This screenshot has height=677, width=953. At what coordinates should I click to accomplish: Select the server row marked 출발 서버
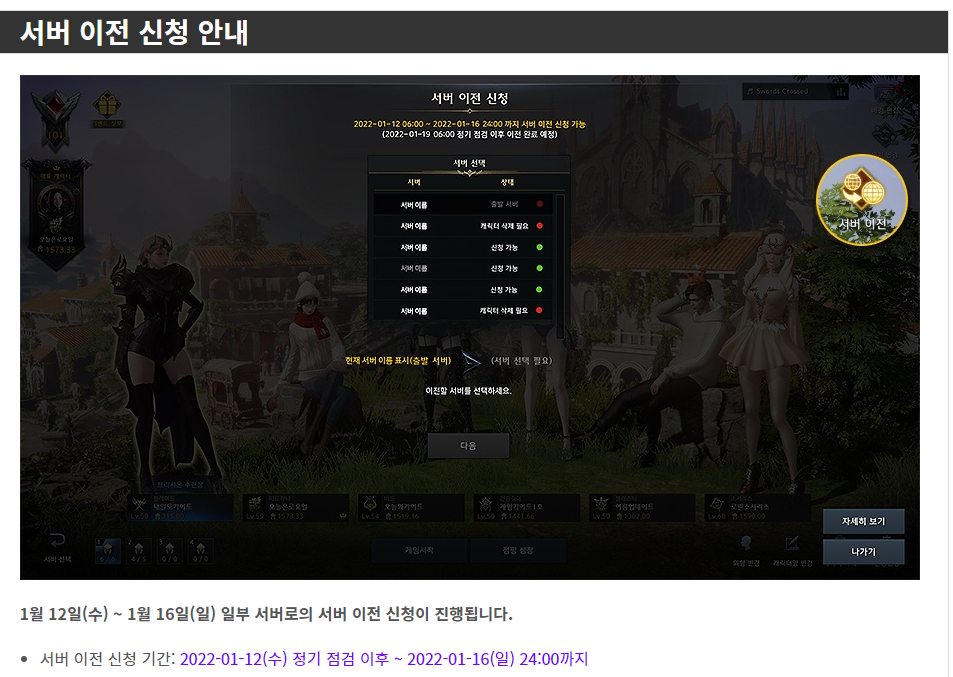(463, 205)
